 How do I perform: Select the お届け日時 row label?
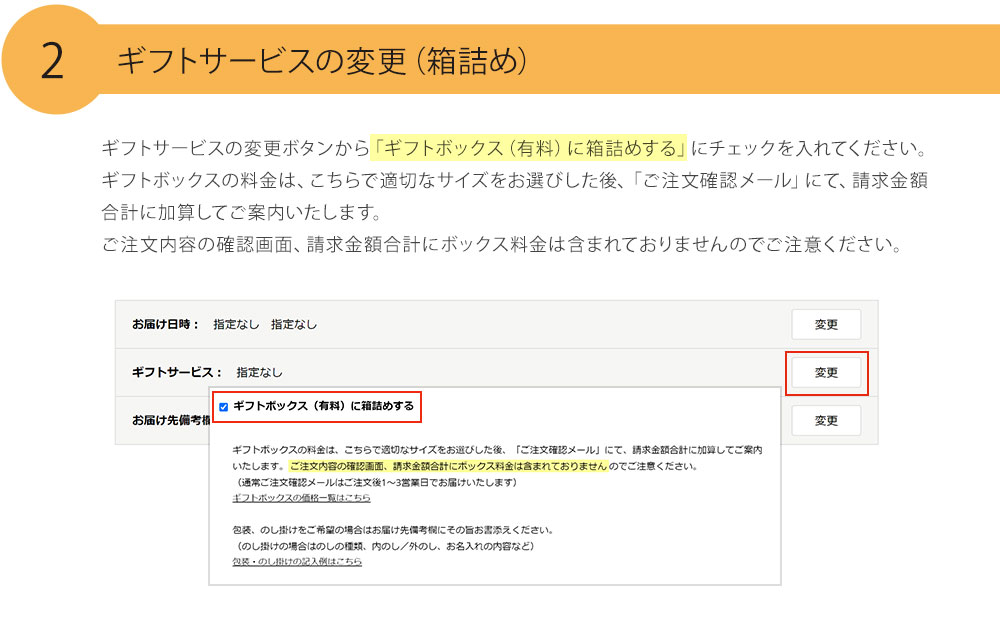[166, 324]
